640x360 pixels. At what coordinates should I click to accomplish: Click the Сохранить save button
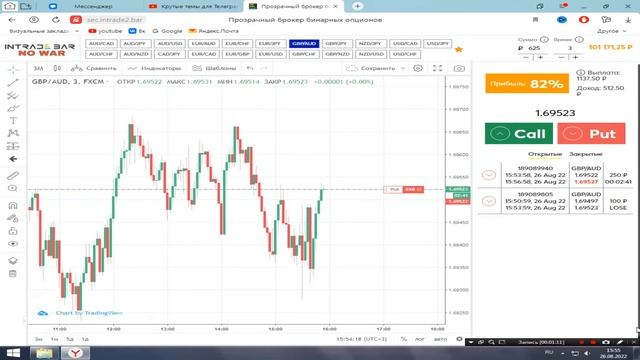click(x=371, y=68)
